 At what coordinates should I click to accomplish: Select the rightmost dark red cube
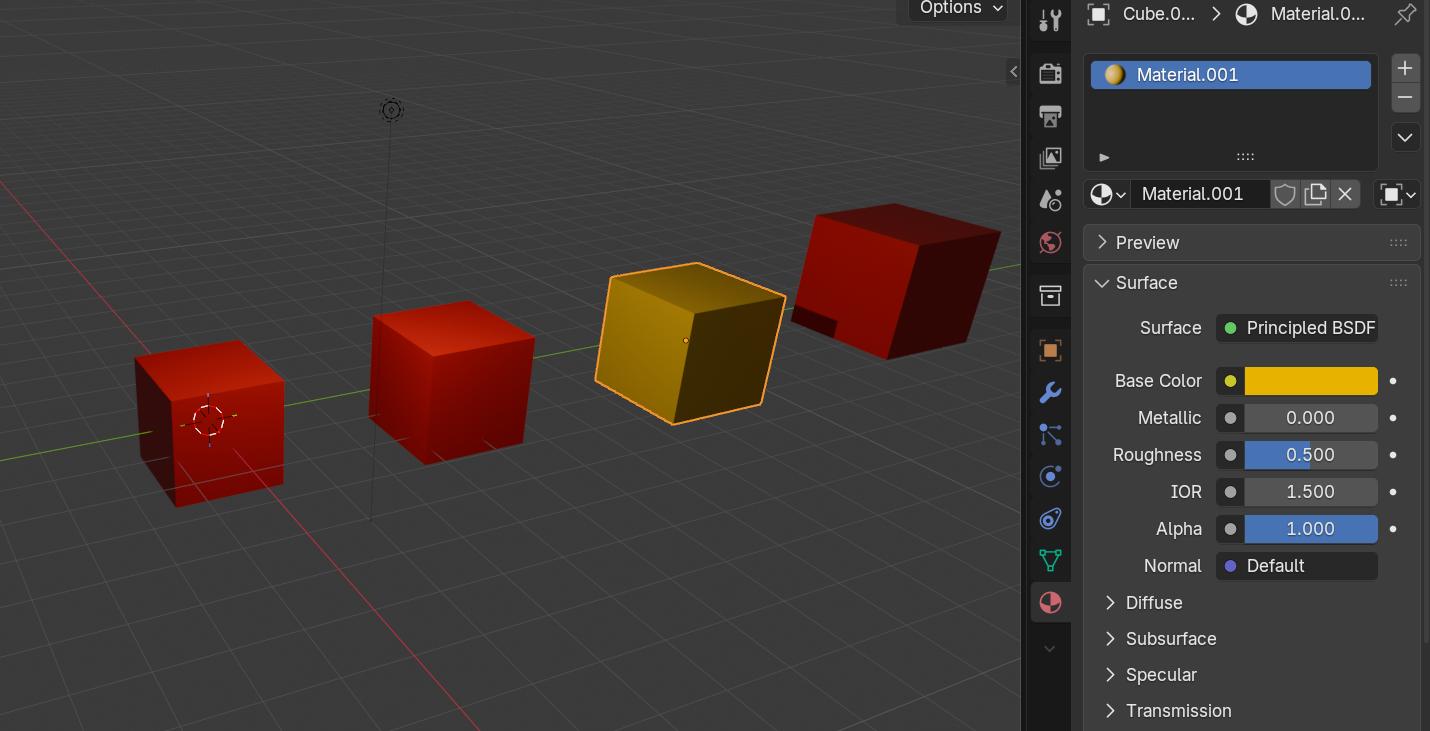[x=895, y=281]
